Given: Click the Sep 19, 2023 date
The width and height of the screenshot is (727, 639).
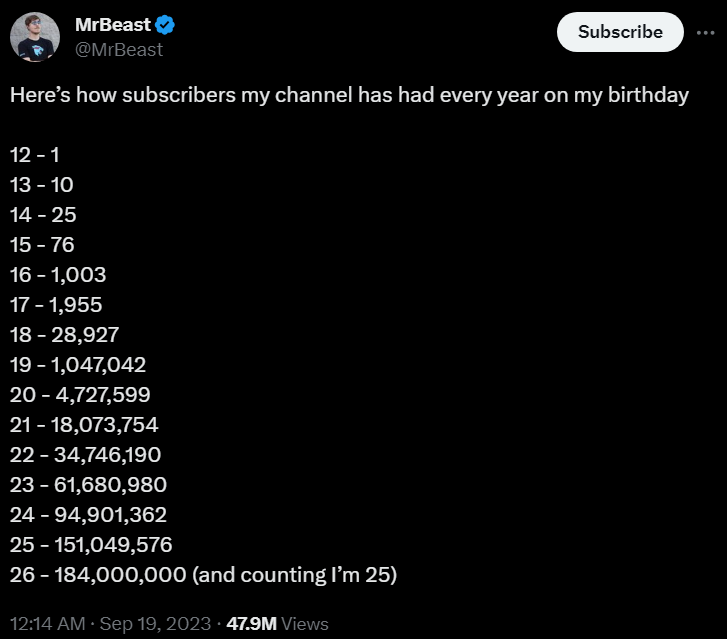Looking at the screenshot, I should (153, 623).
